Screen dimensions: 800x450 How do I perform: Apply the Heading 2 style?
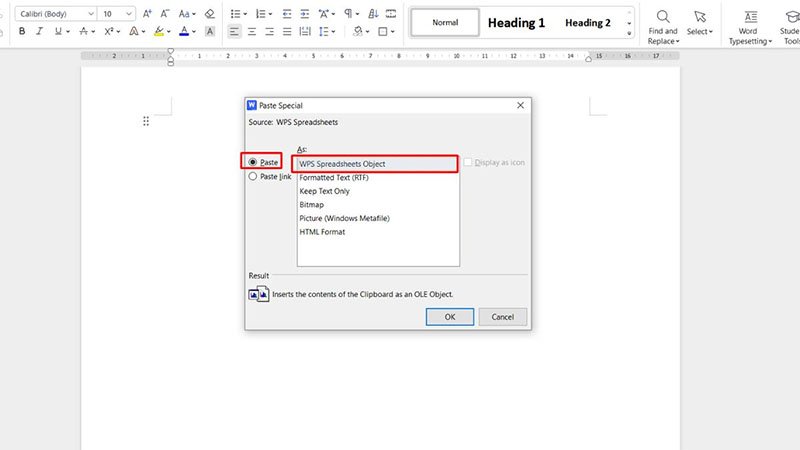coord(588,22)
